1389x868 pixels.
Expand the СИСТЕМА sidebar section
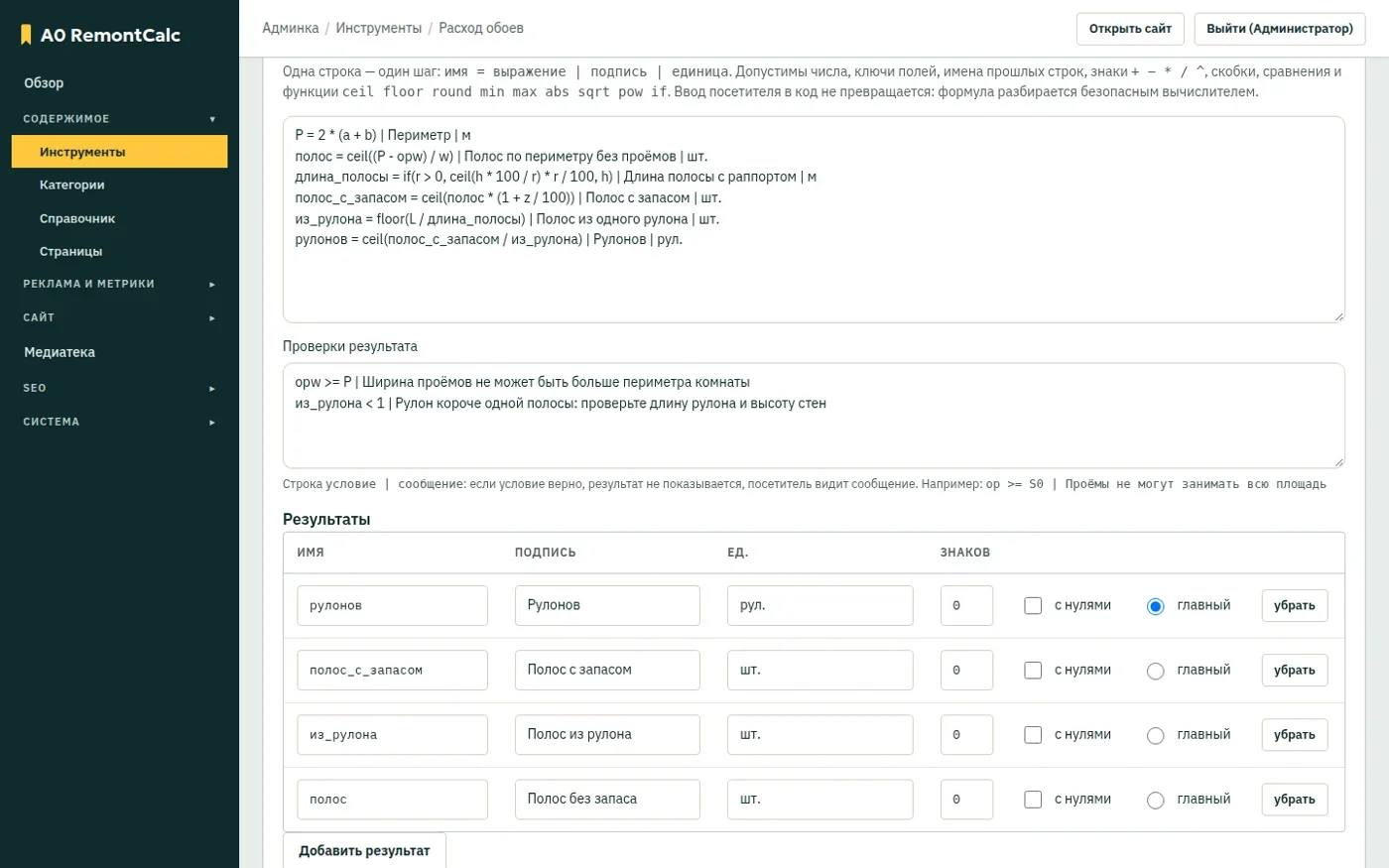[x=119, y=422]
